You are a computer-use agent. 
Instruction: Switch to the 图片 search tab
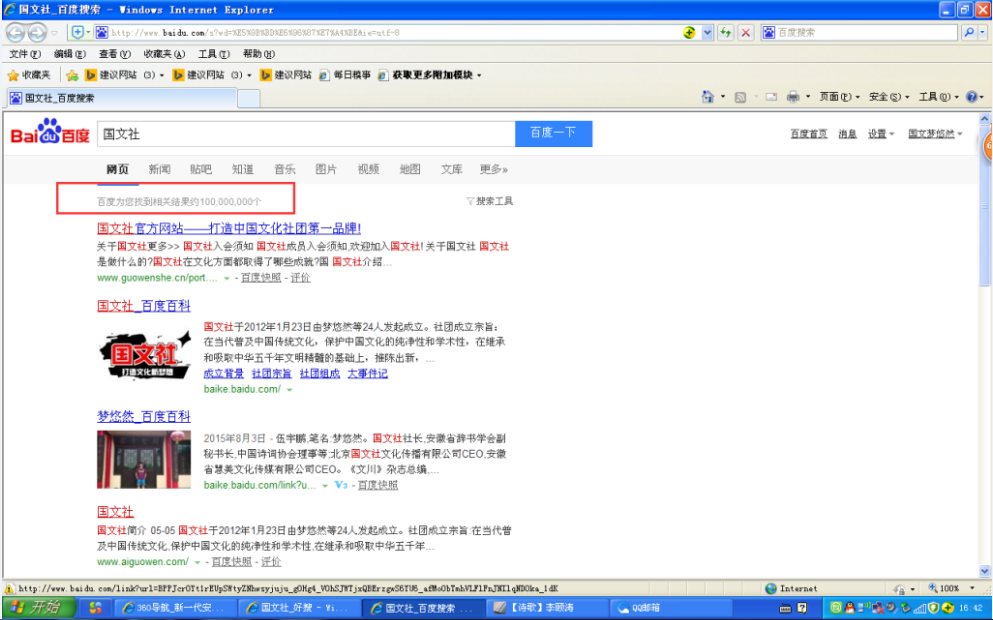326,169
